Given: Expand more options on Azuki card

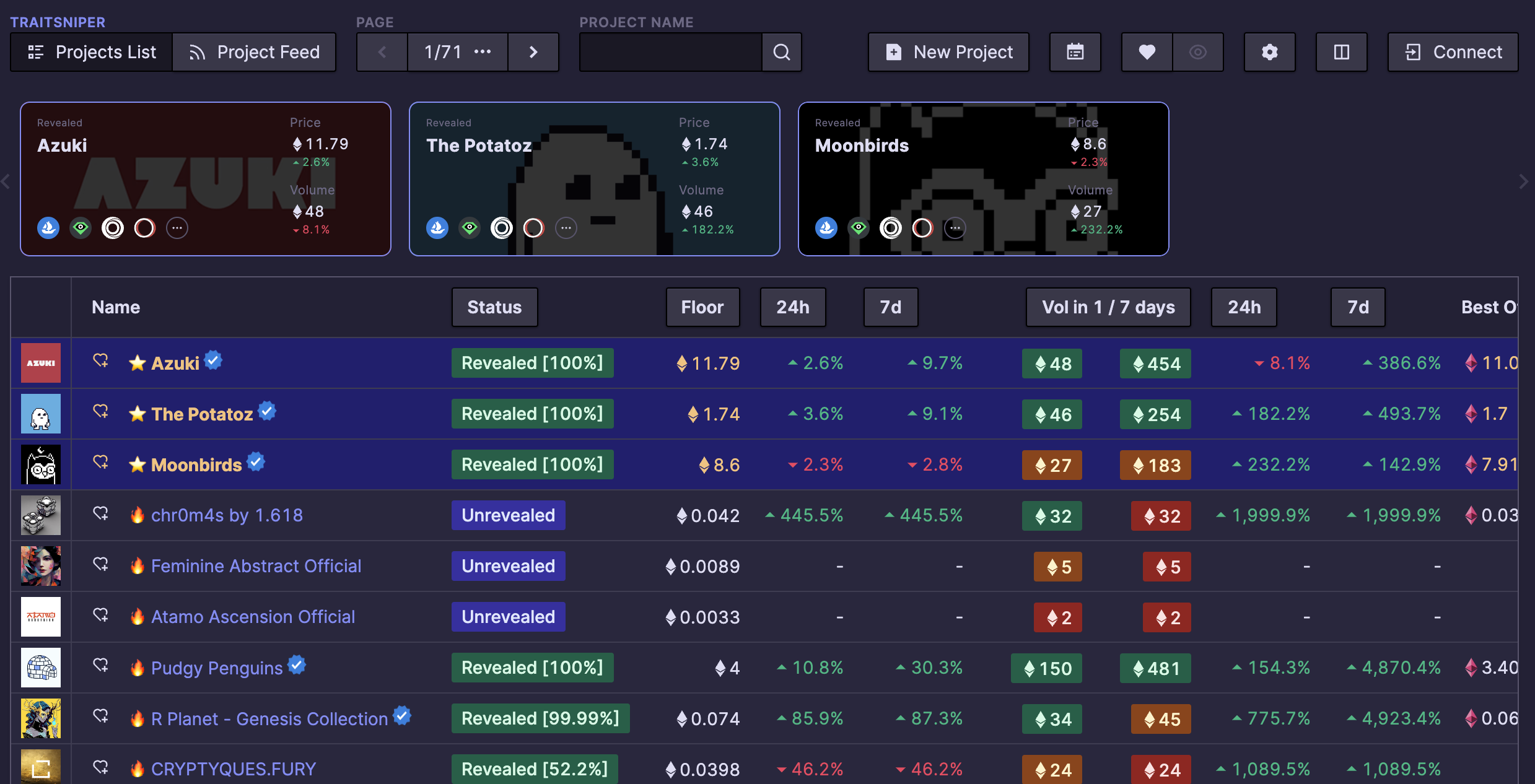Looking at the screenshot, I should click(177, 228).
